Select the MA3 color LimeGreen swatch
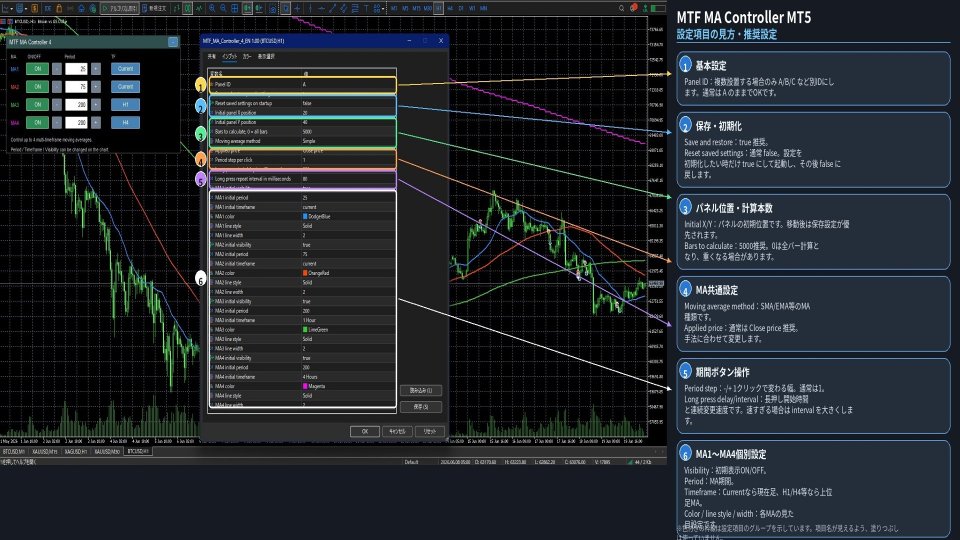The height and width of the screenshot is (540, 960). click(x=305, y=329)
